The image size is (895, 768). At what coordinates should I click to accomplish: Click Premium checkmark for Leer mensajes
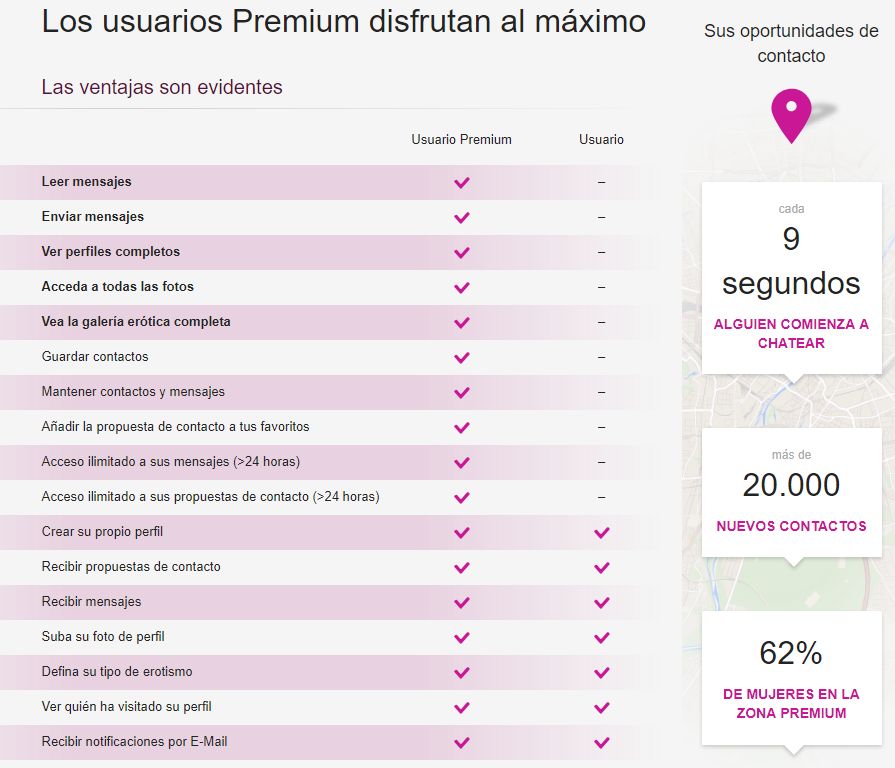tap(462, 183)
